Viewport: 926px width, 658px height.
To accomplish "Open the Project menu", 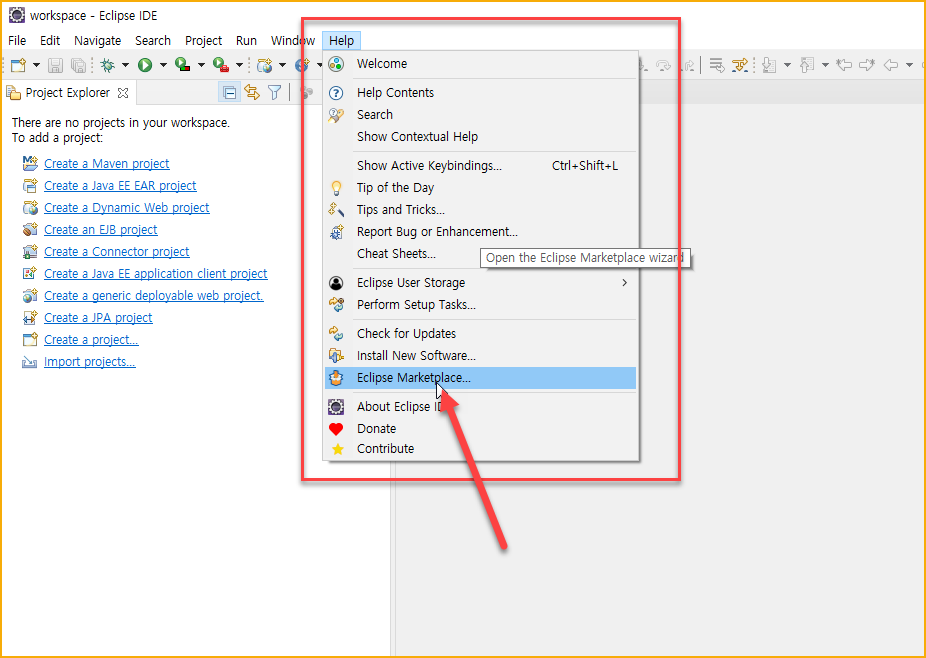I will 204,41.
